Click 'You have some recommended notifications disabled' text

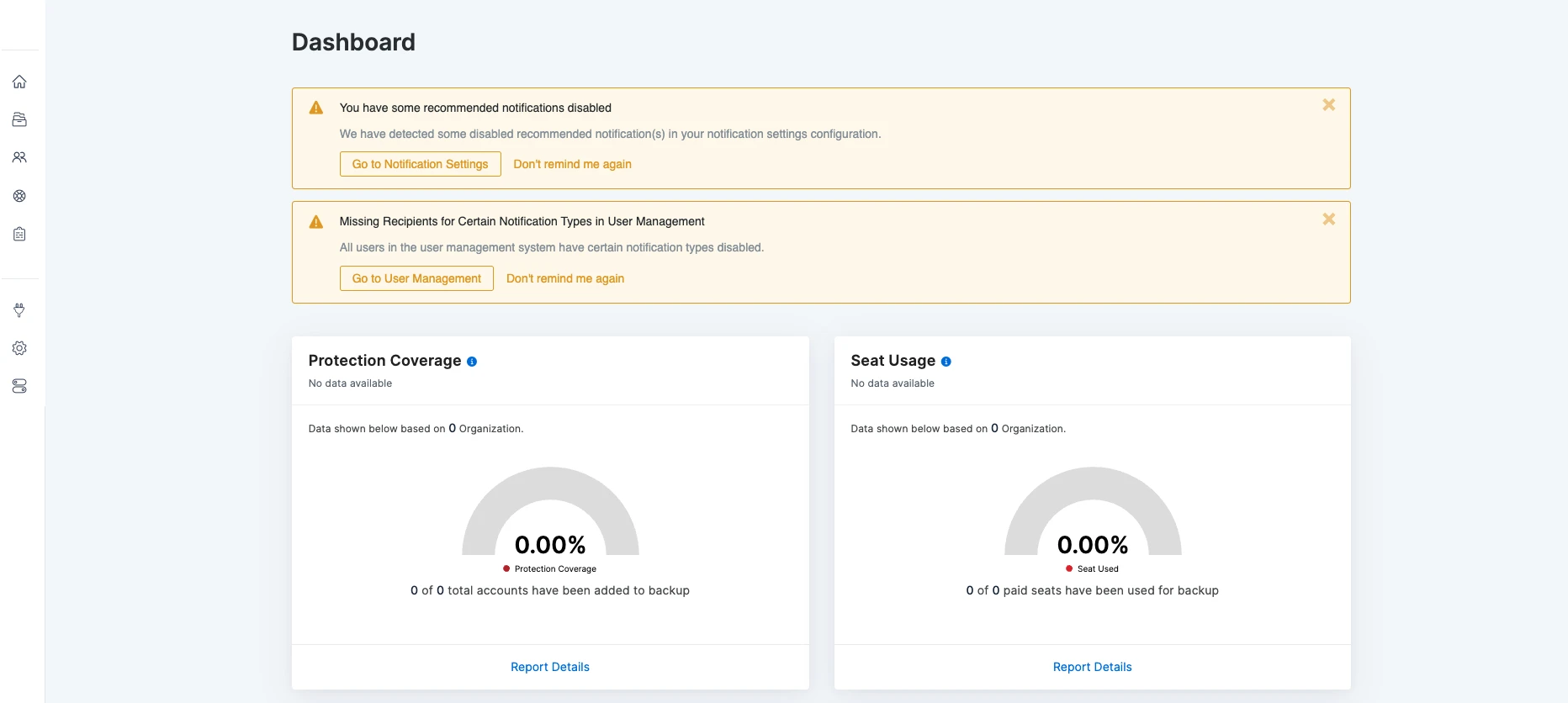[475, 108]
